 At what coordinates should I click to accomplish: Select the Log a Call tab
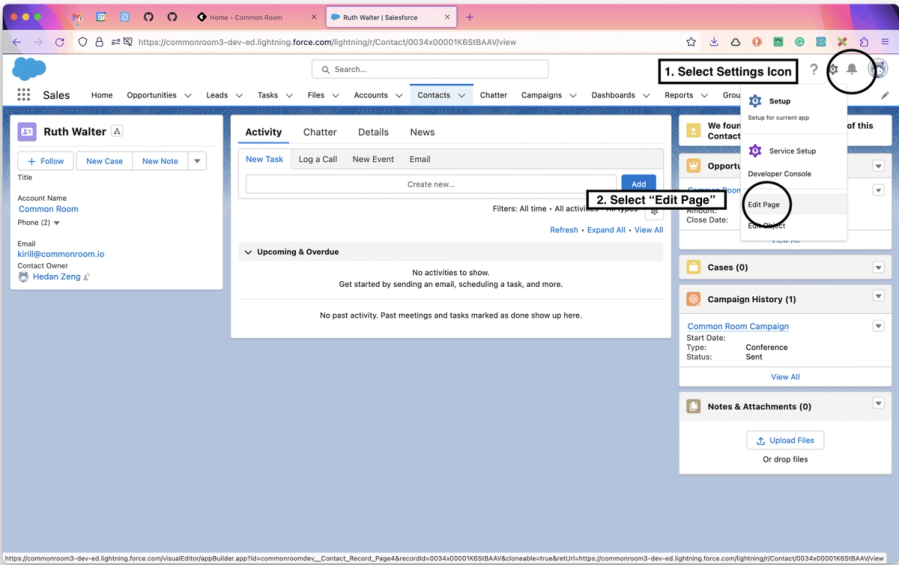[318, 159]
